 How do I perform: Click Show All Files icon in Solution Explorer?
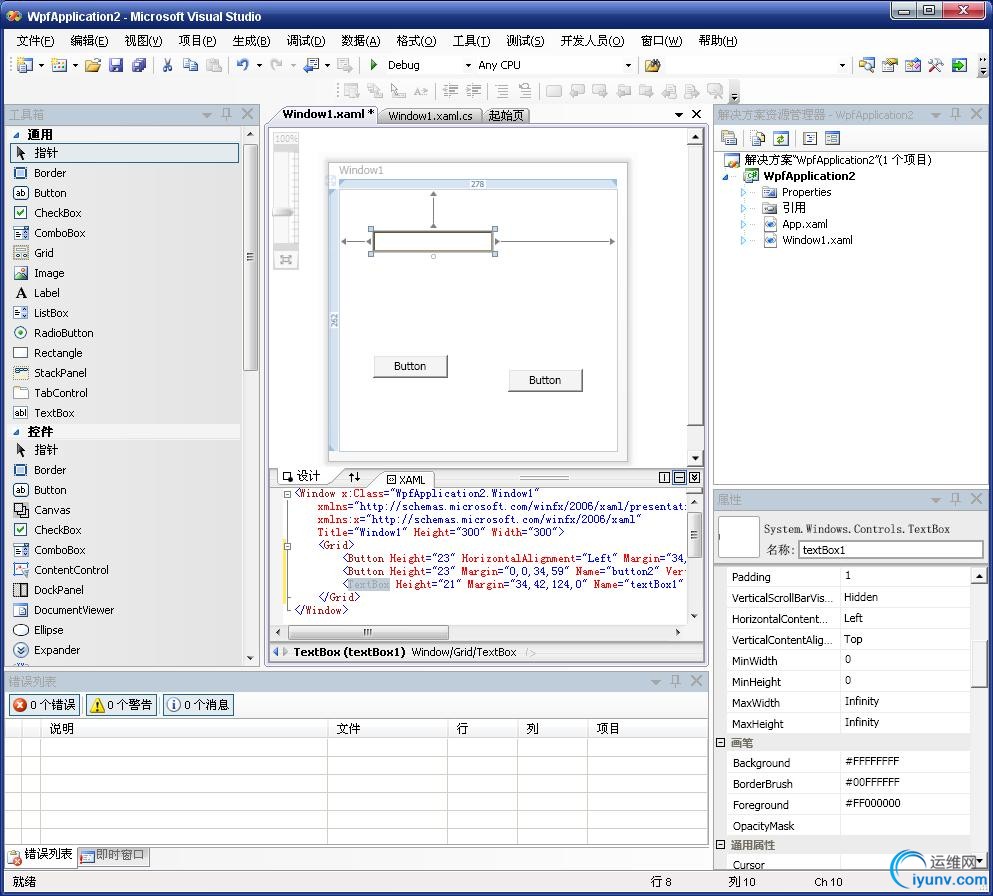pyautogui.click(x=757, y=138)
